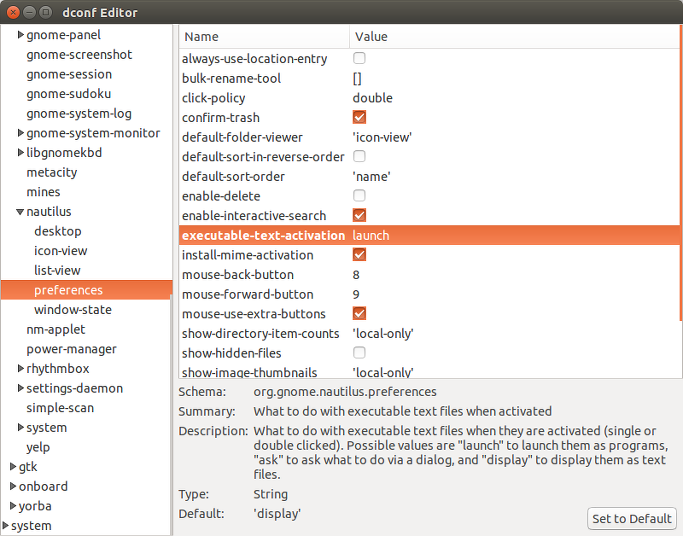Click the tree pane vertical scrollbar
The height and width of the screenshot is (536, 683).
click(x=171, y=414)
